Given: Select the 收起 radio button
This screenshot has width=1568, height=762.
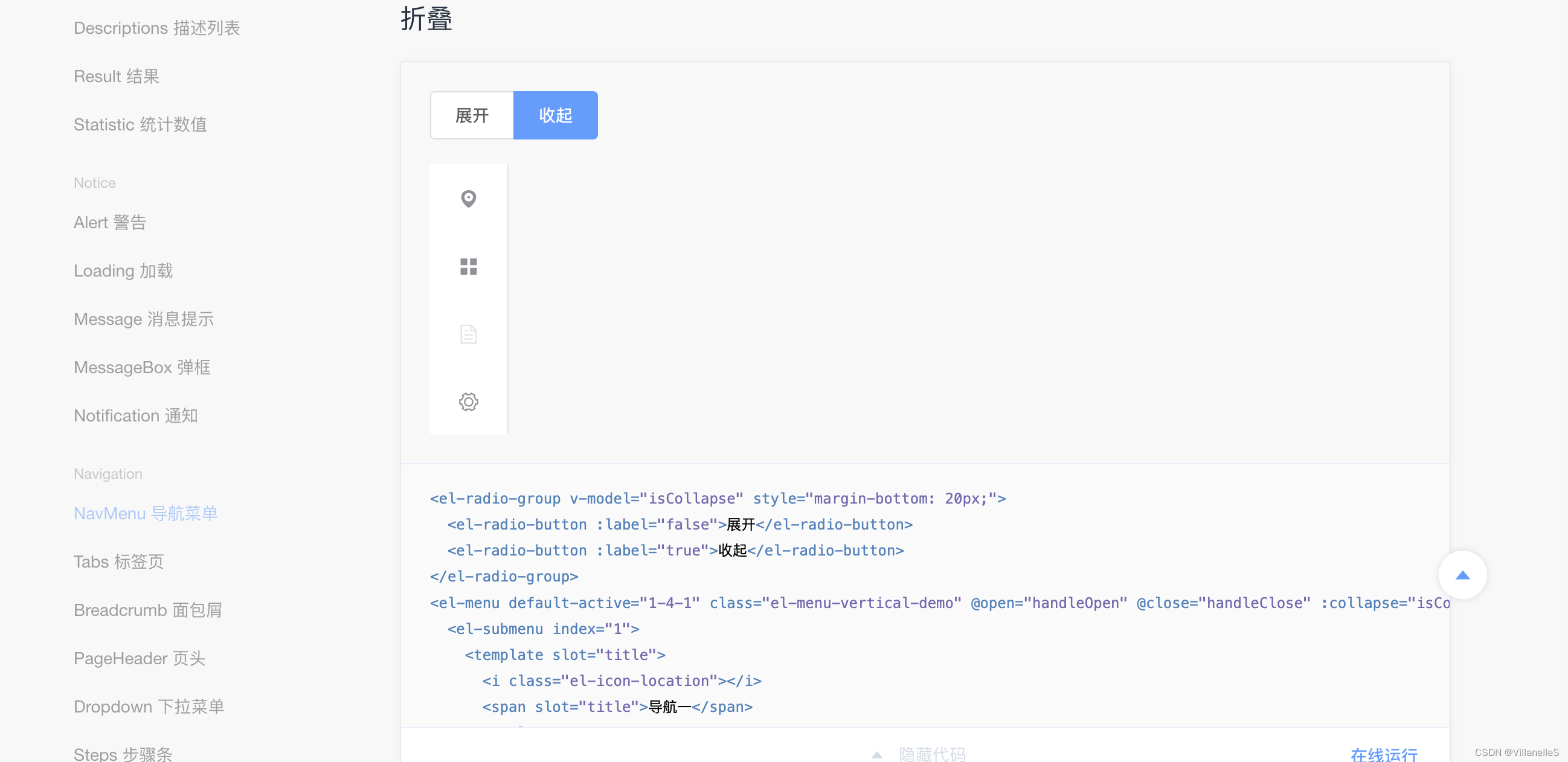Looking at the screenshot, I should 555,116.
